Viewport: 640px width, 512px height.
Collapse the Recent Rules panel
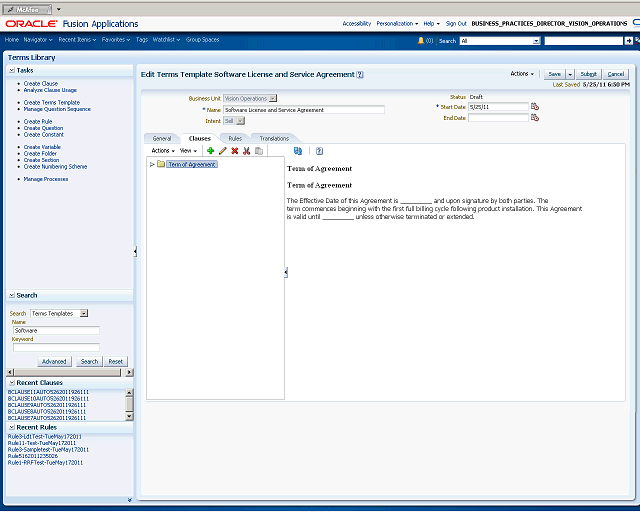point(12,427)
